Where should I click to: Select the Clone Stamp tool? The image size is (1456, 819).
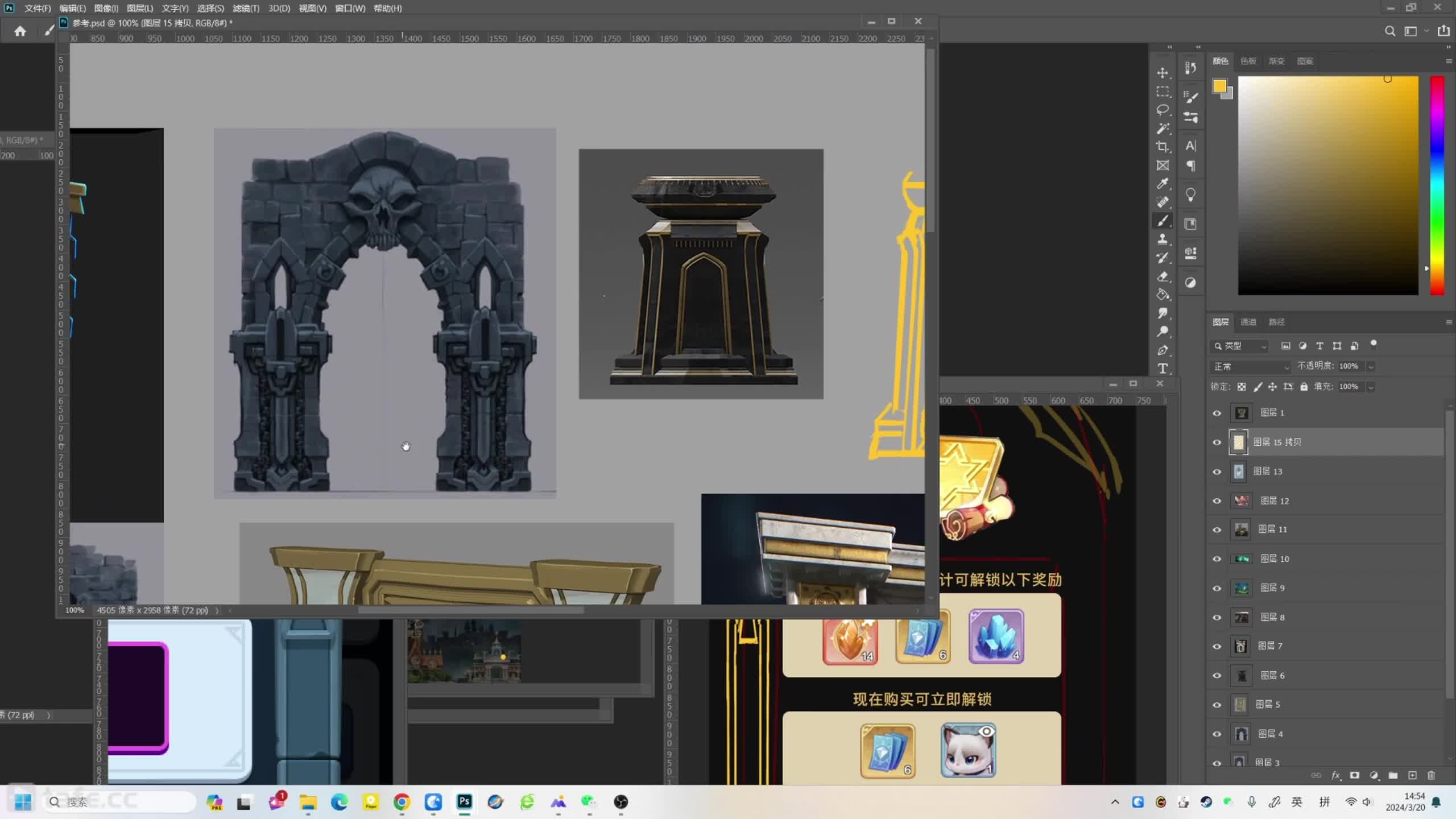[x=1163, y=239]
